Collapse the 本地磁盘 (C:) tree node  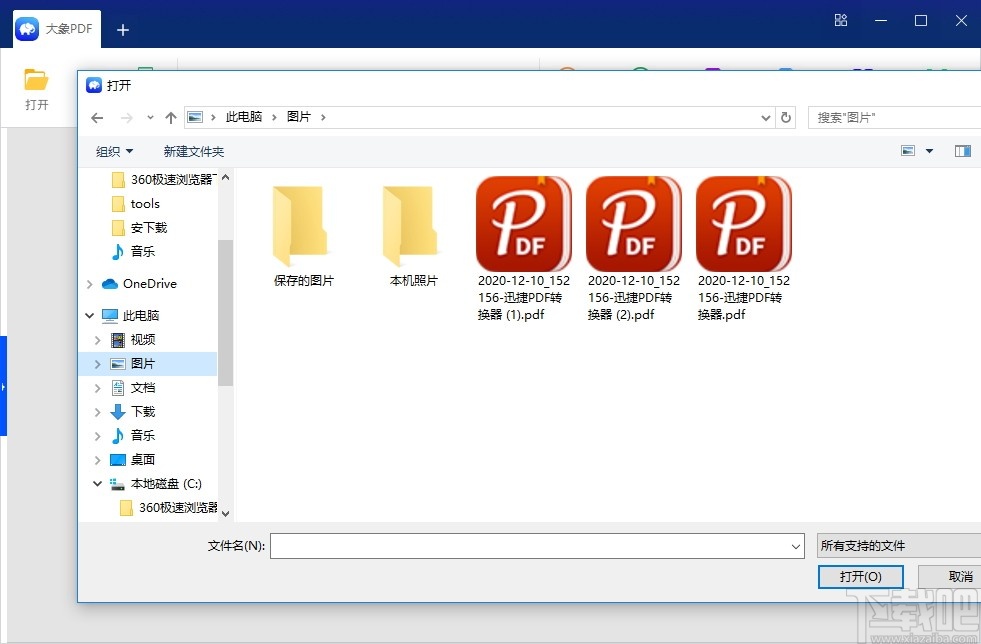[97, 483]
